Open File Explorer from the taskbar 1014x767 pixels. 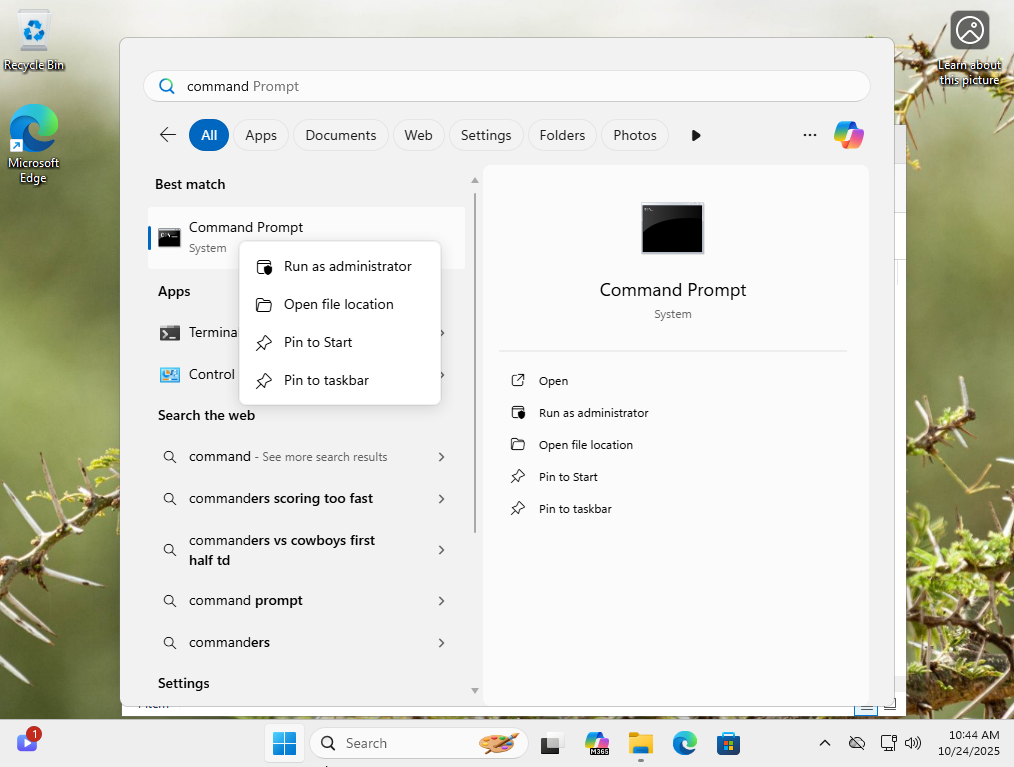[640, 743]
